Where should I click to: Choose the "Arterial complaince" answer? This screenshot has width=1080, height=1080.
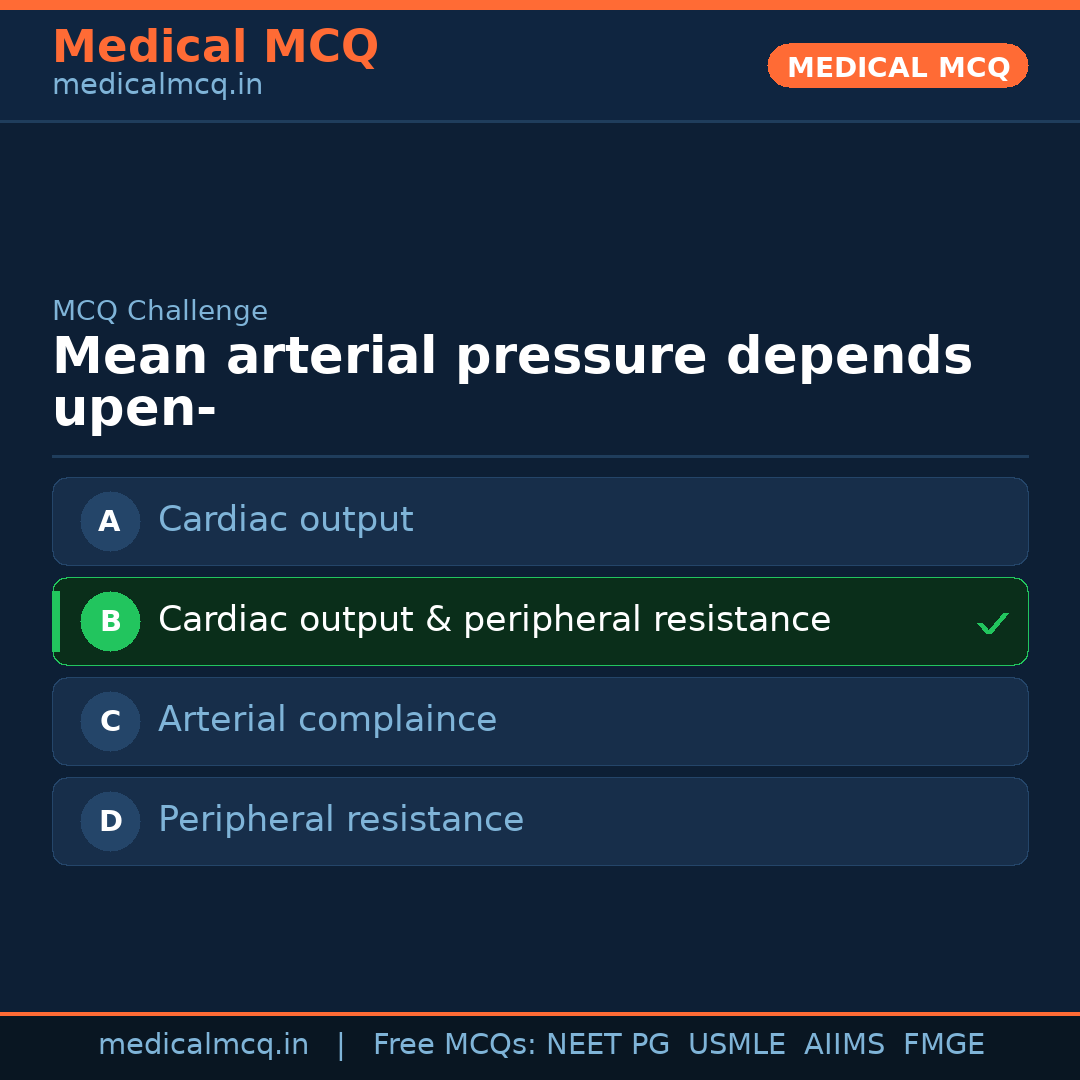327,720
